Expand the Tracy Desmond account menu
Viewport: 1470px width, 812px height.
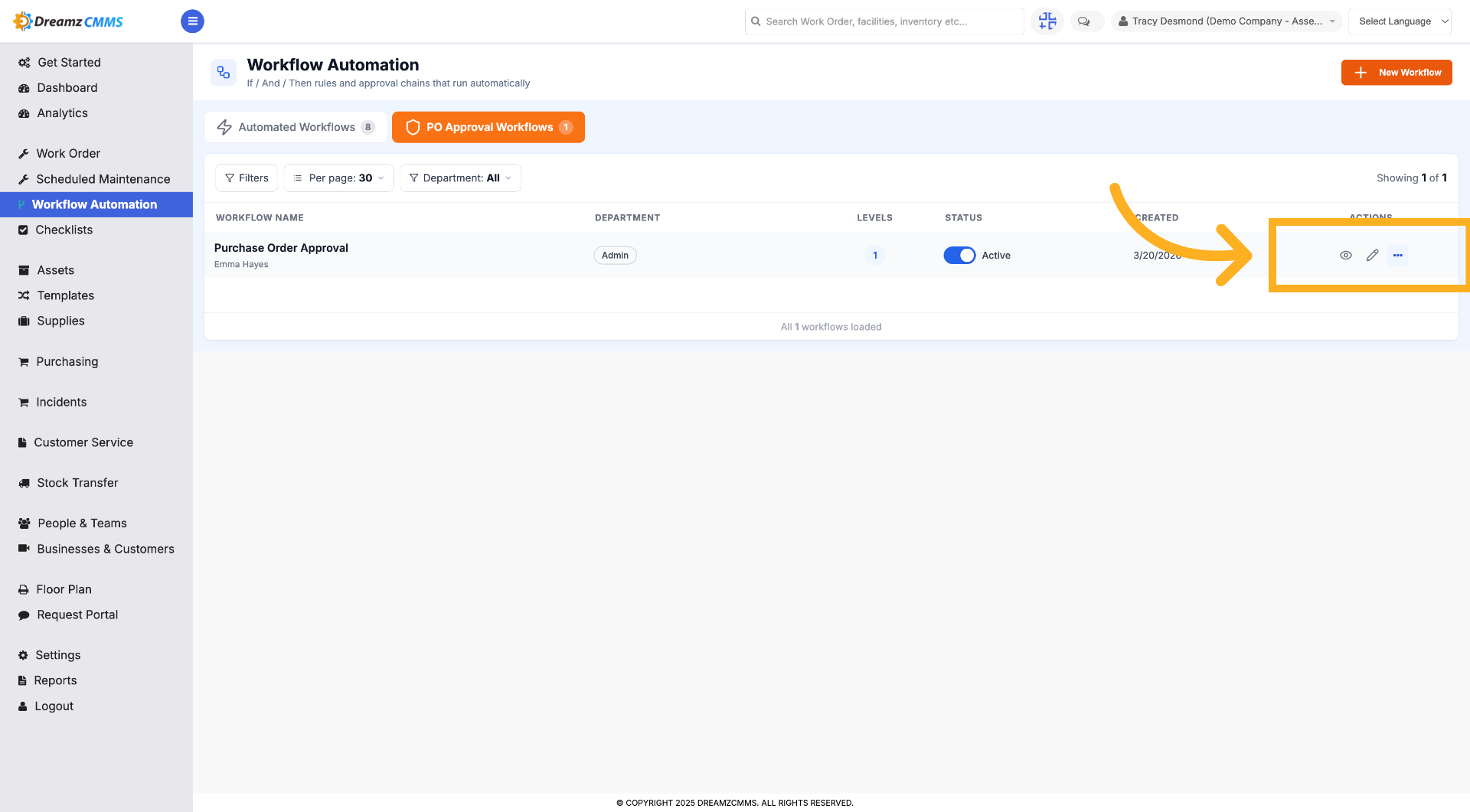[1227, 21]
